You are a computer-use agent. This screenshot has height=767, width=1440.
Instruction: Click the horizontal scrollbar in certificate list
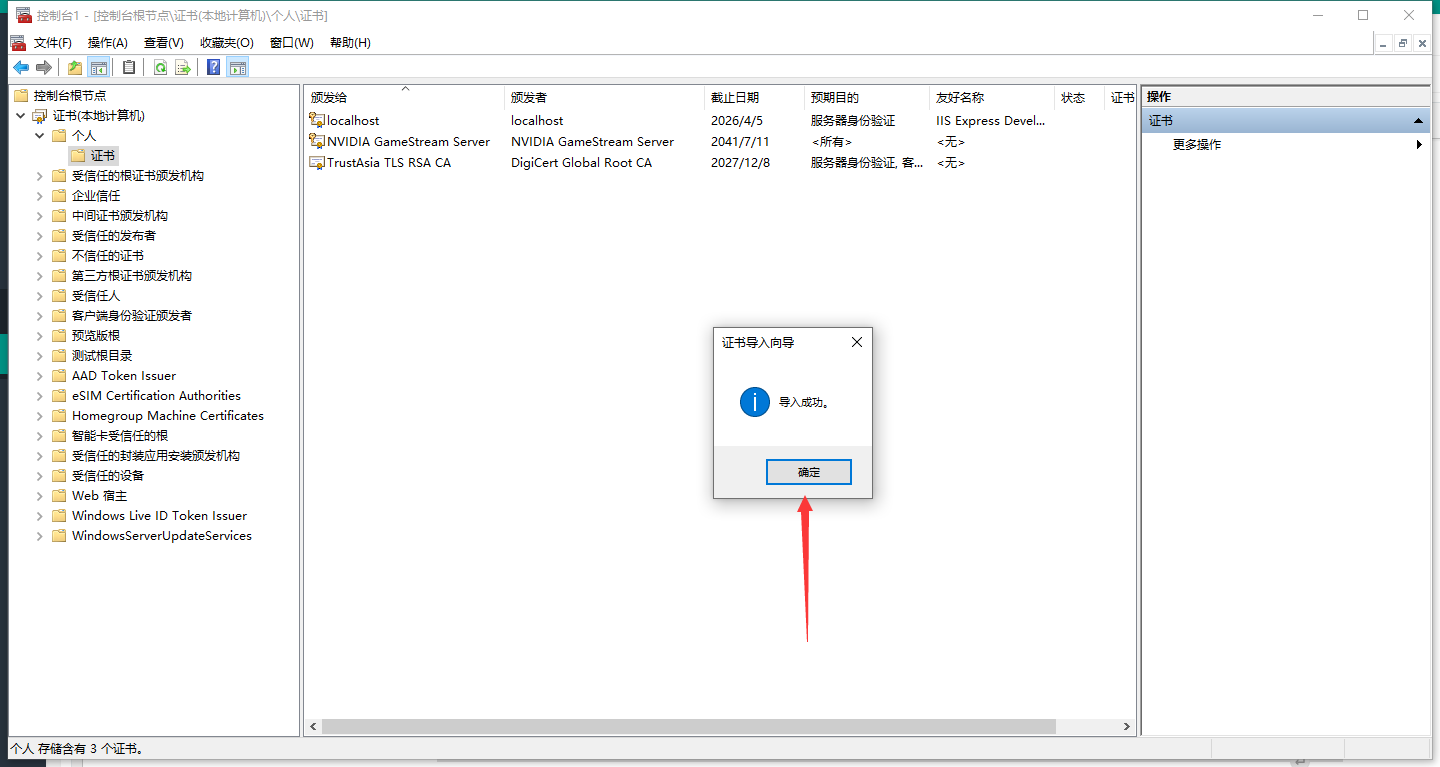pyautogui.click(x=688, y=727)
